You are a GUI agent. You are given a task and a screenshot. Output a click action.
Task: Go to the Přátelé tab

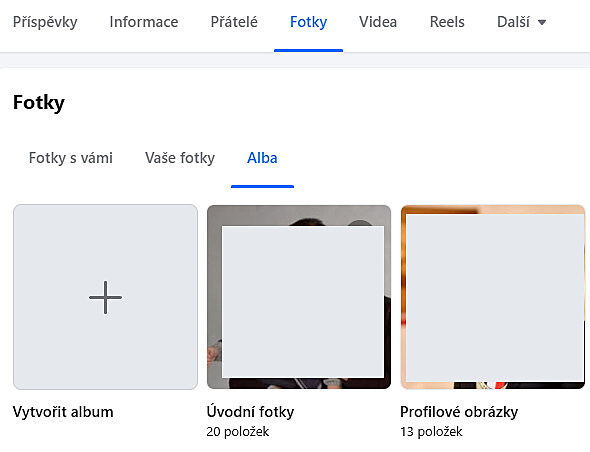pos(234,22)
